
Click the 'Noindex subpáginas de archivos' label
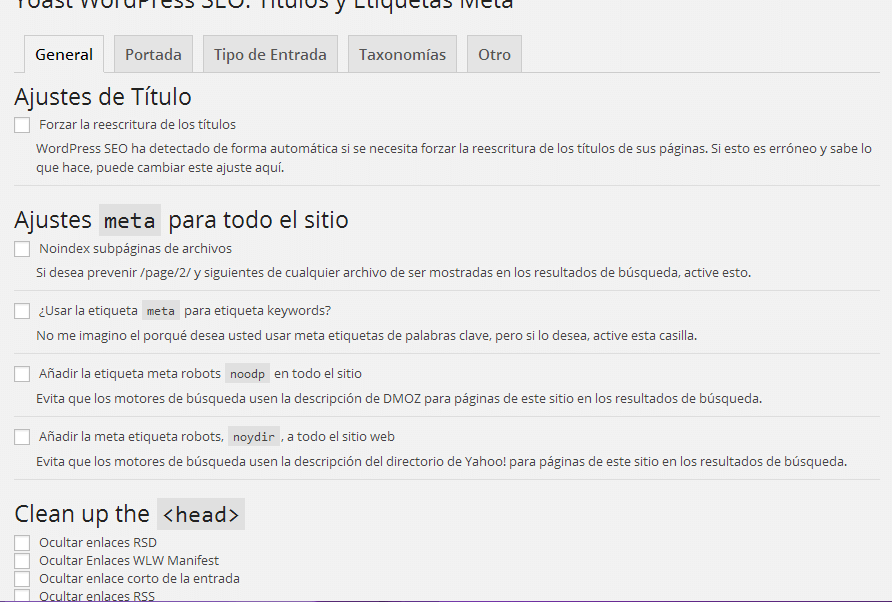135,249
